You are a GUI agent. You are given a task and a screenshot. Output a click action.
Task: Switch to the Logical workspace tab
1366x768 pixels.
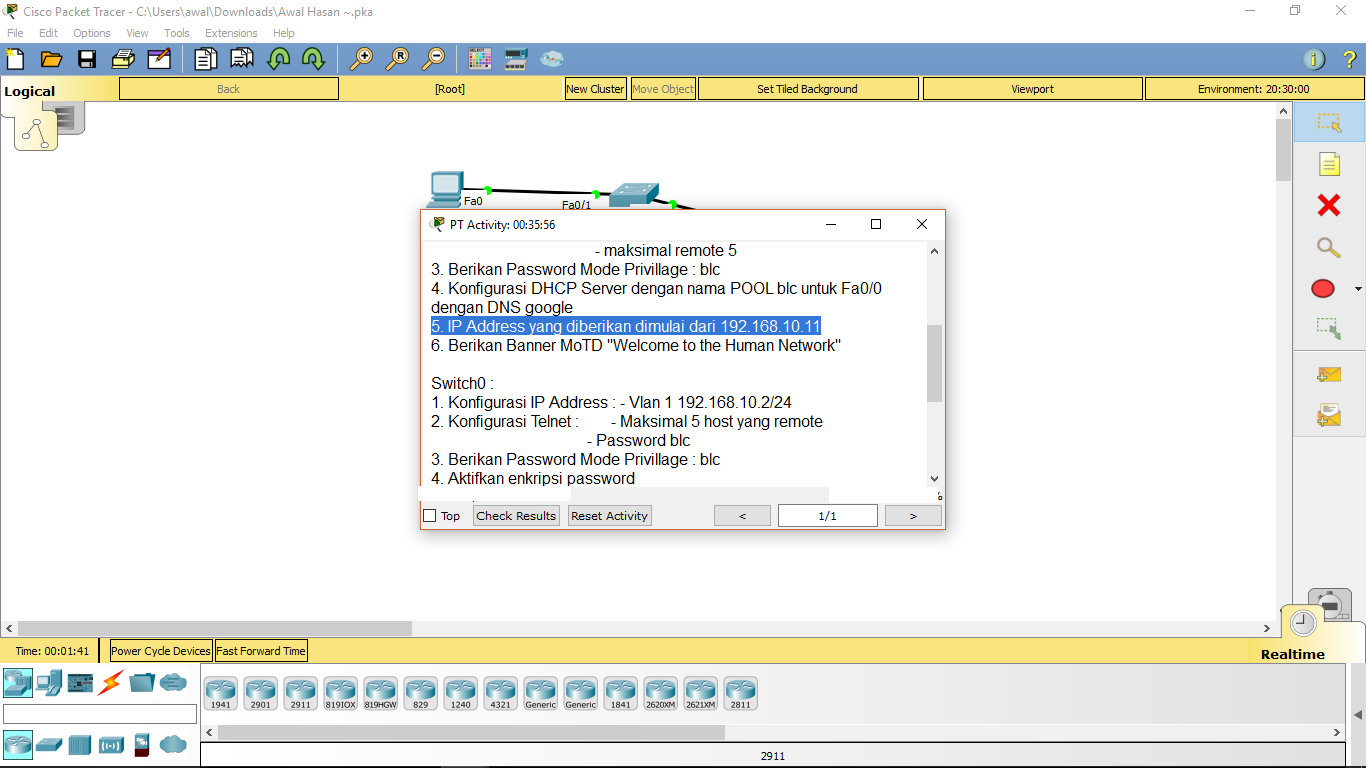tap(30, 91)
